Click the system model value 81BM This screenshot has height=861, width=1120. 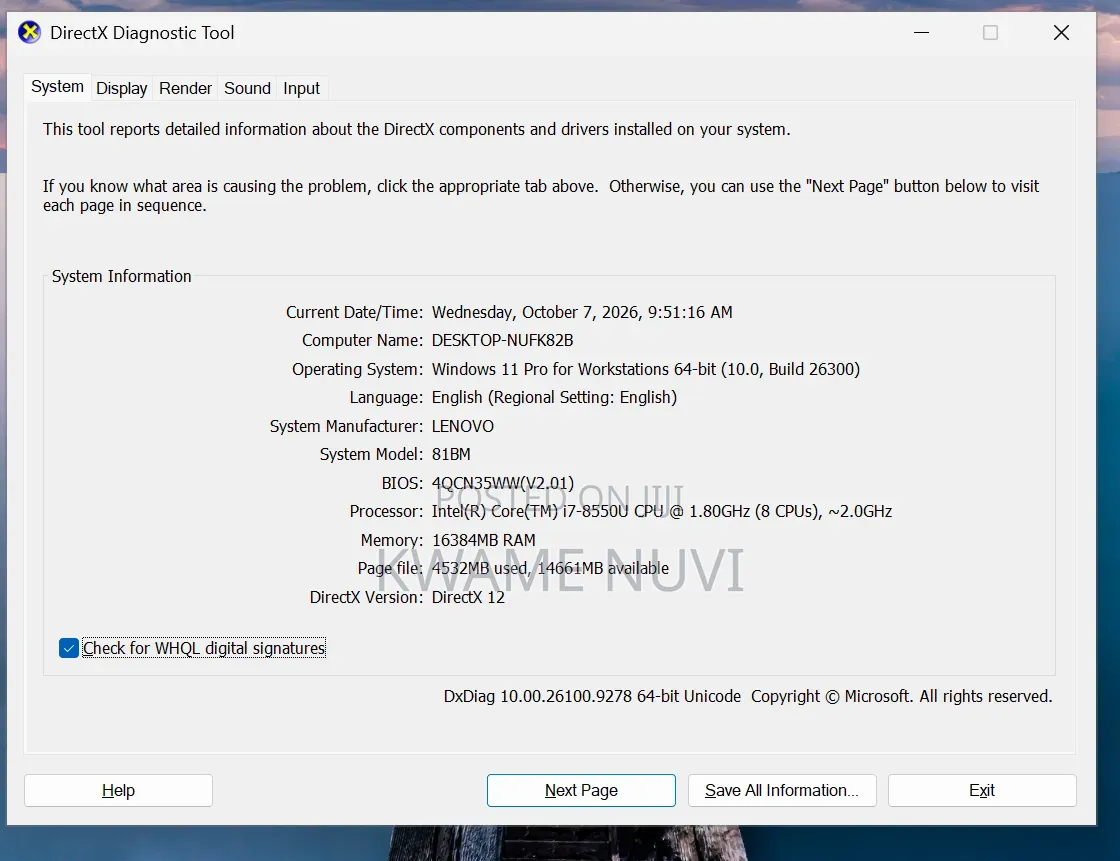pos(451,454)
